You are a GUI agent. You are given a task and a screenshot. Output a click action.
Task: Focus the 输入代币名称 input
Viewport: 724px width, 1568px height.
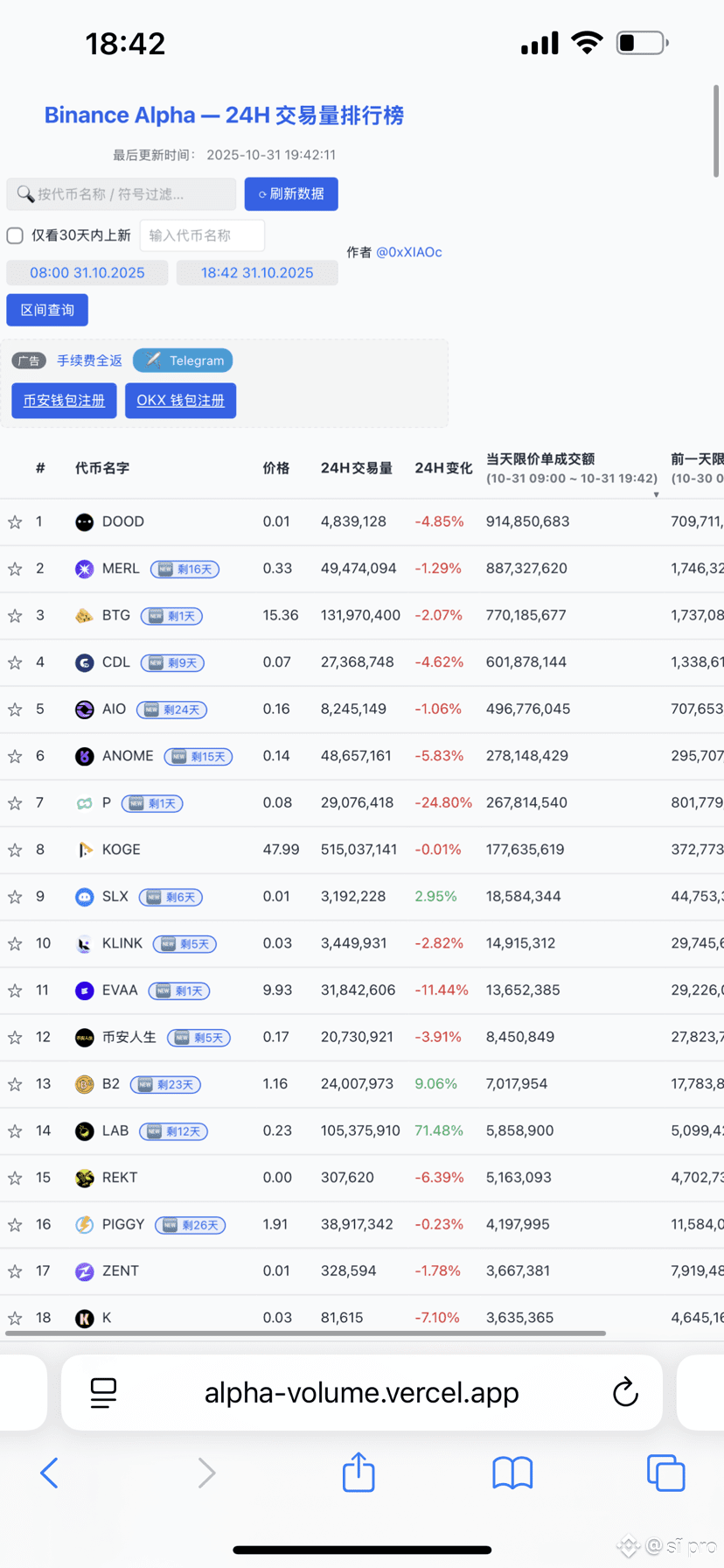coord(202,235)
